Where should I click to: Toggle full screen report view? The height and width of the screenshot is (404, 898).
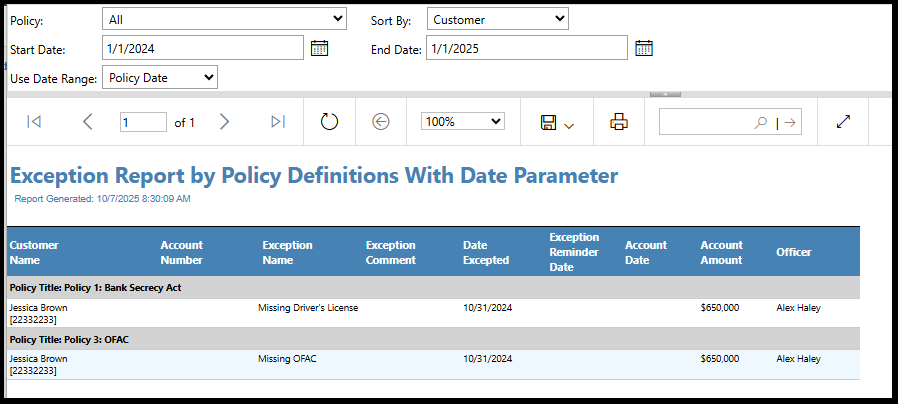point(843,122)
